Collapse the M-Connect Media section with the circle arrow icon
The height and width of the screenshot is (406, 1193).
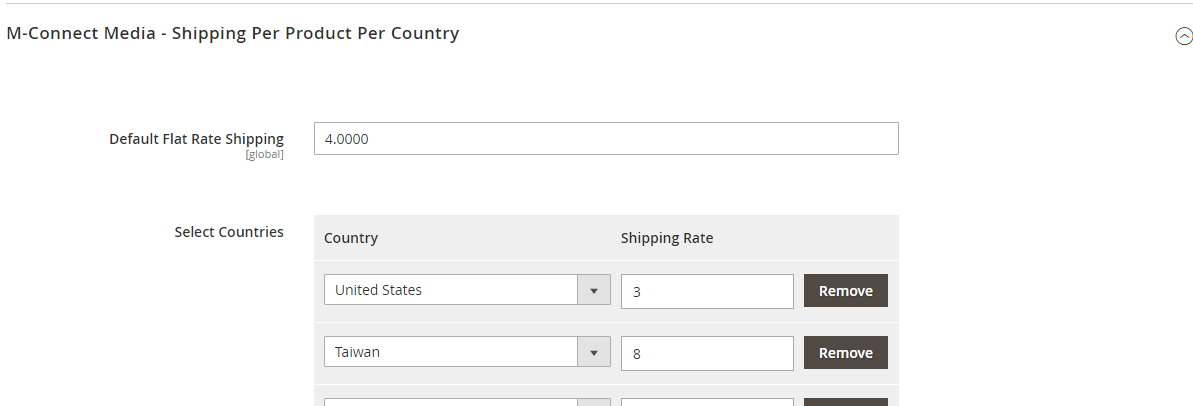point(1184,36)
